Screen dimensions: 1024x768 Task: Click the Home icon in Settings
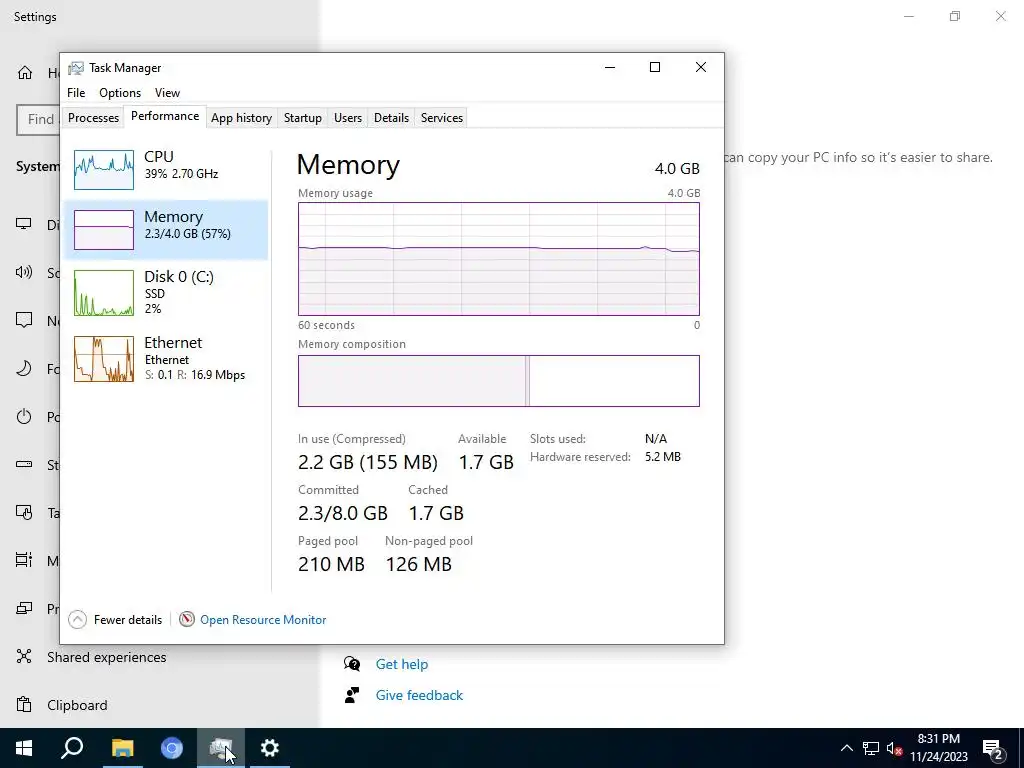(25, 72)
